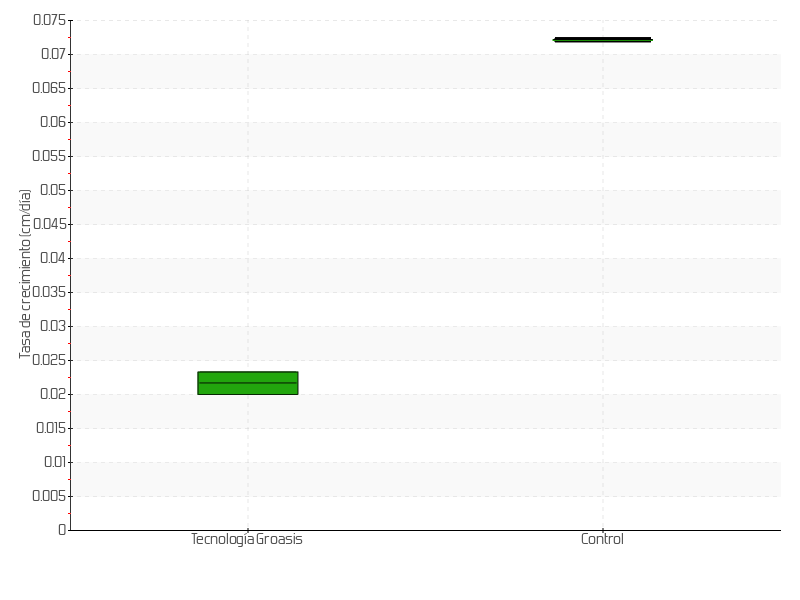Click the 0.05 y-axis tick label
Screen dimensions: 800x600
pyautogui.click(x=52, y=190)
